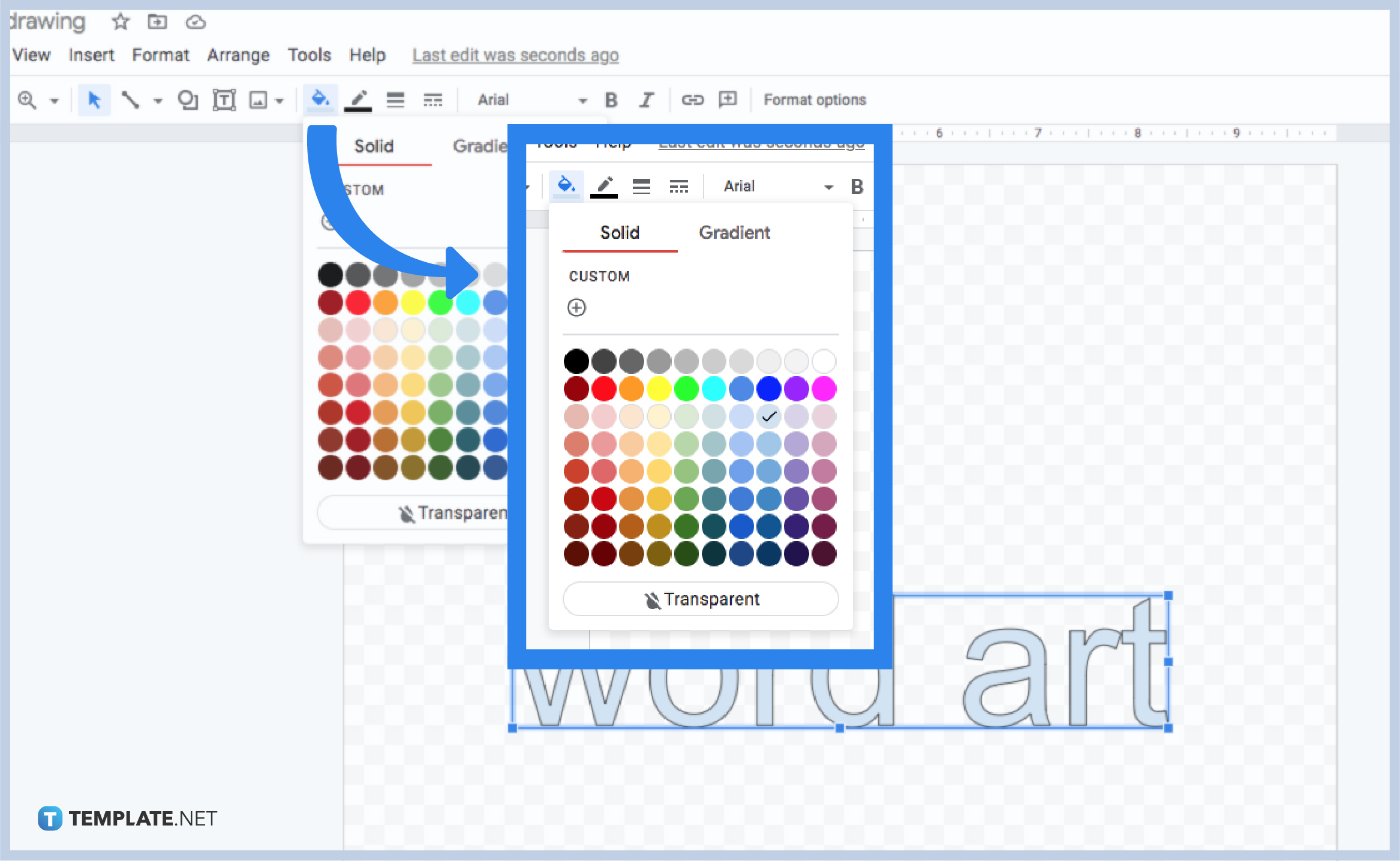Switch to the Gradient tab

tap(734, 233)
